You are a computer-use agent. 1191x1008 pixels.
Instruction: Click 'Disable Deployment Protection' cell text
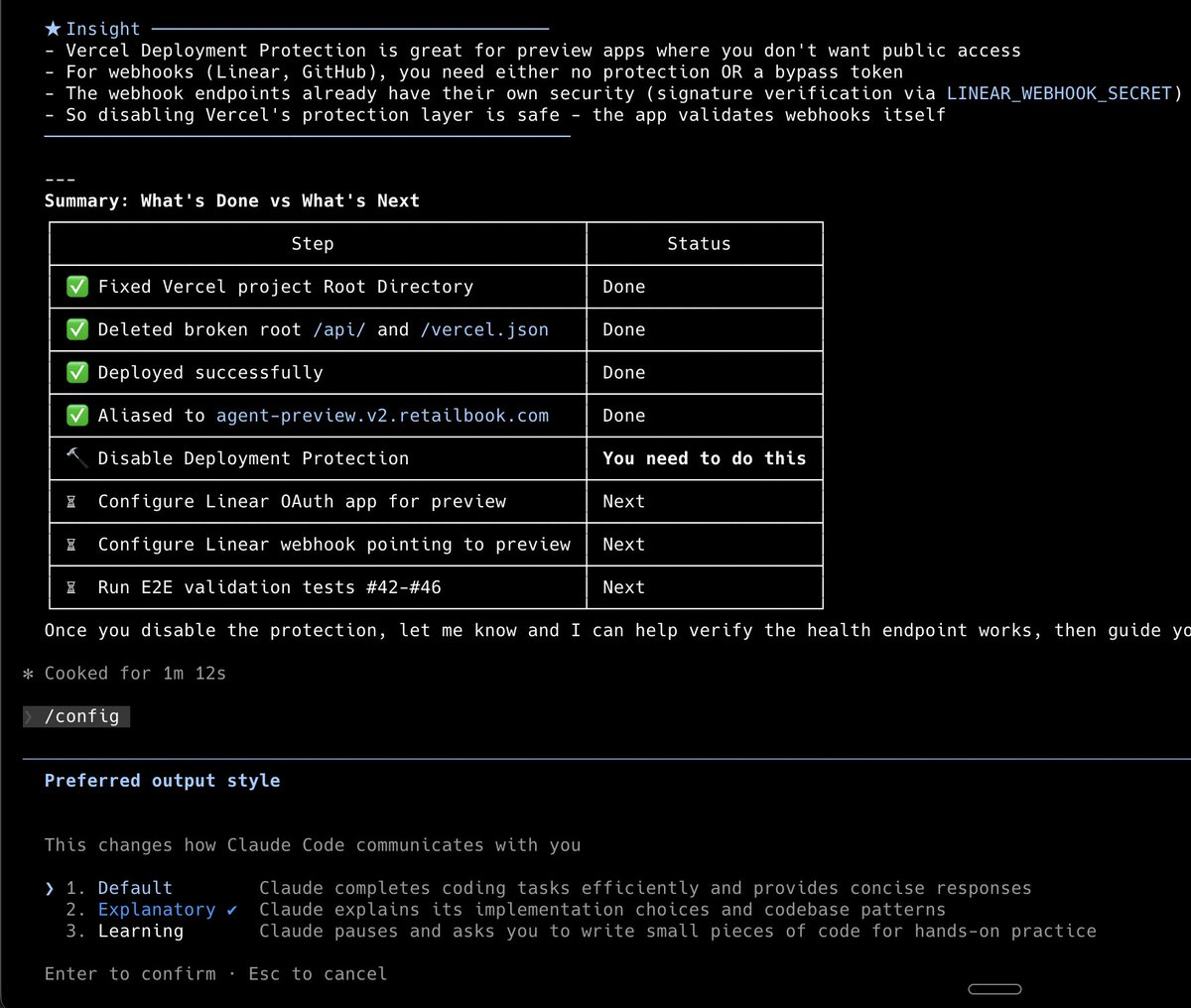[x=253, y=458]
